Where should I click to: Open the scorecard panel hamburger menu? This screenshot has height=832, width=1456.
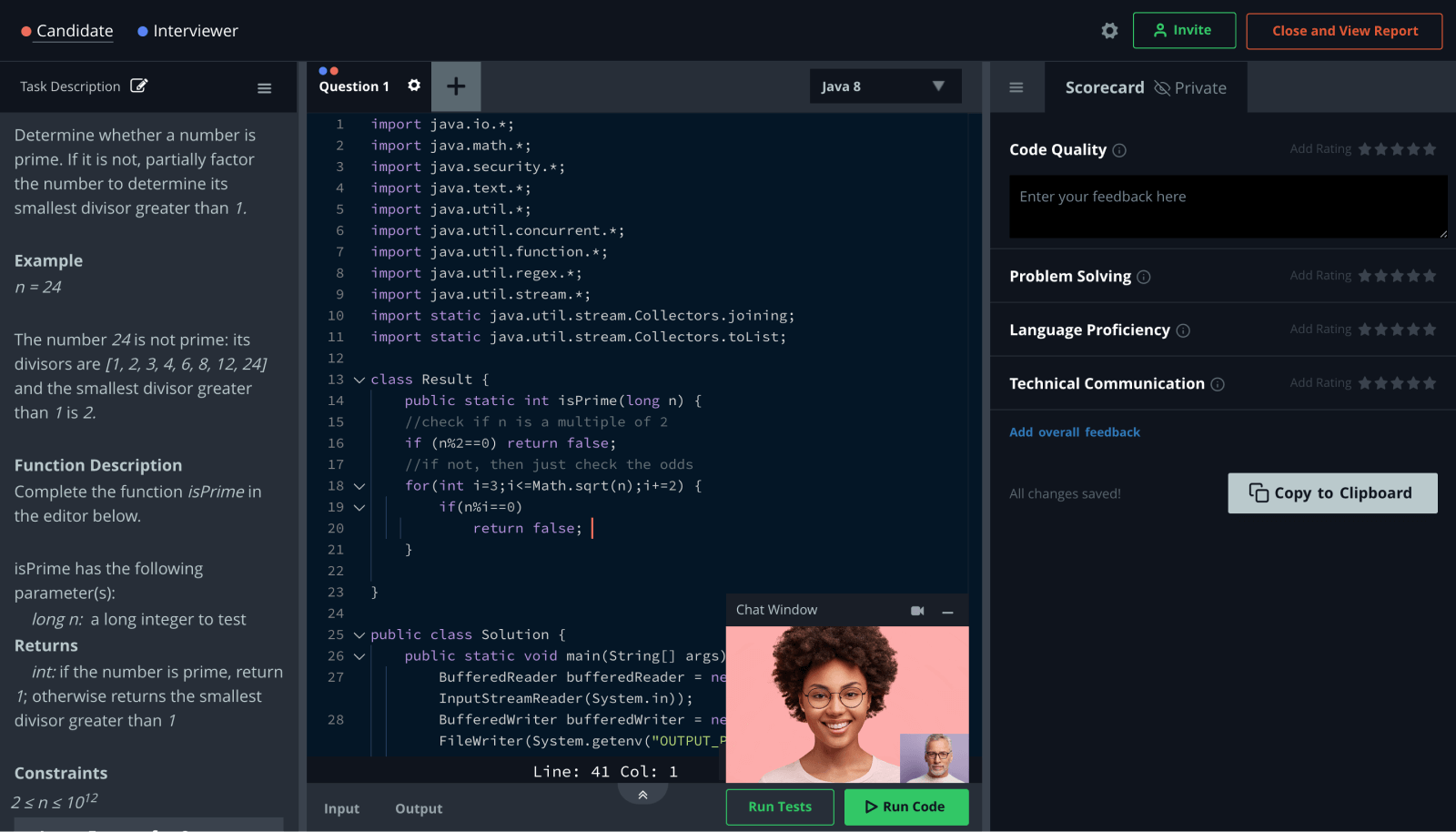click(1016, 87)
